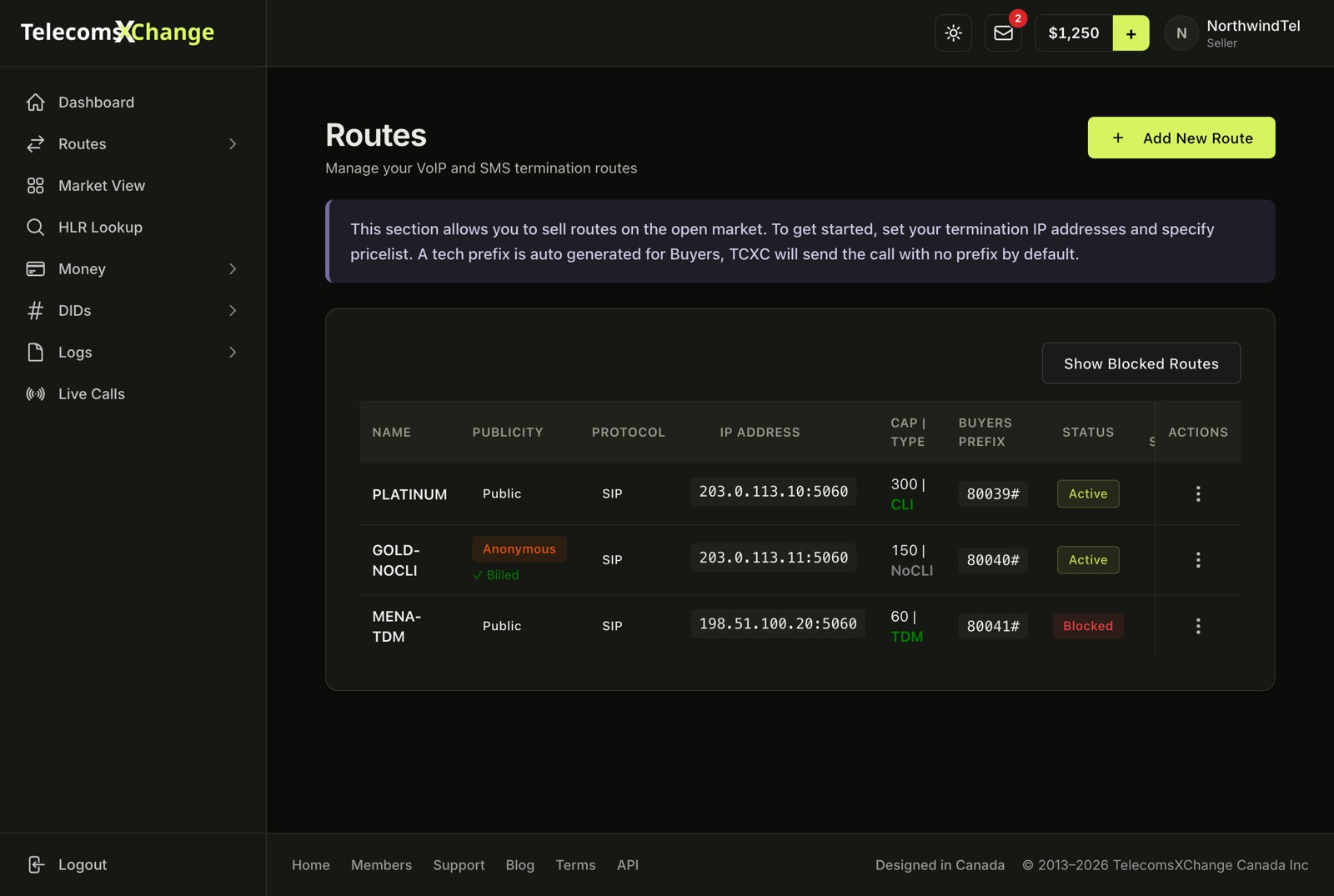Click the HLR Lookup magnifier icon

point(35,227)
